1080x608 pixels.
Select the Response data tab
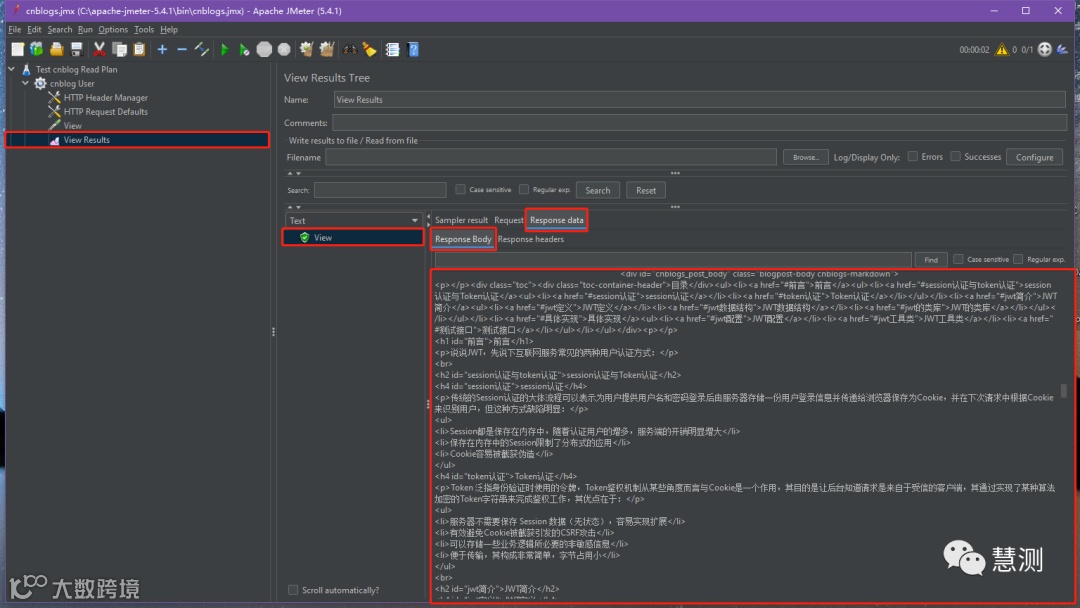pyautogui.click(x=557, y=220)
